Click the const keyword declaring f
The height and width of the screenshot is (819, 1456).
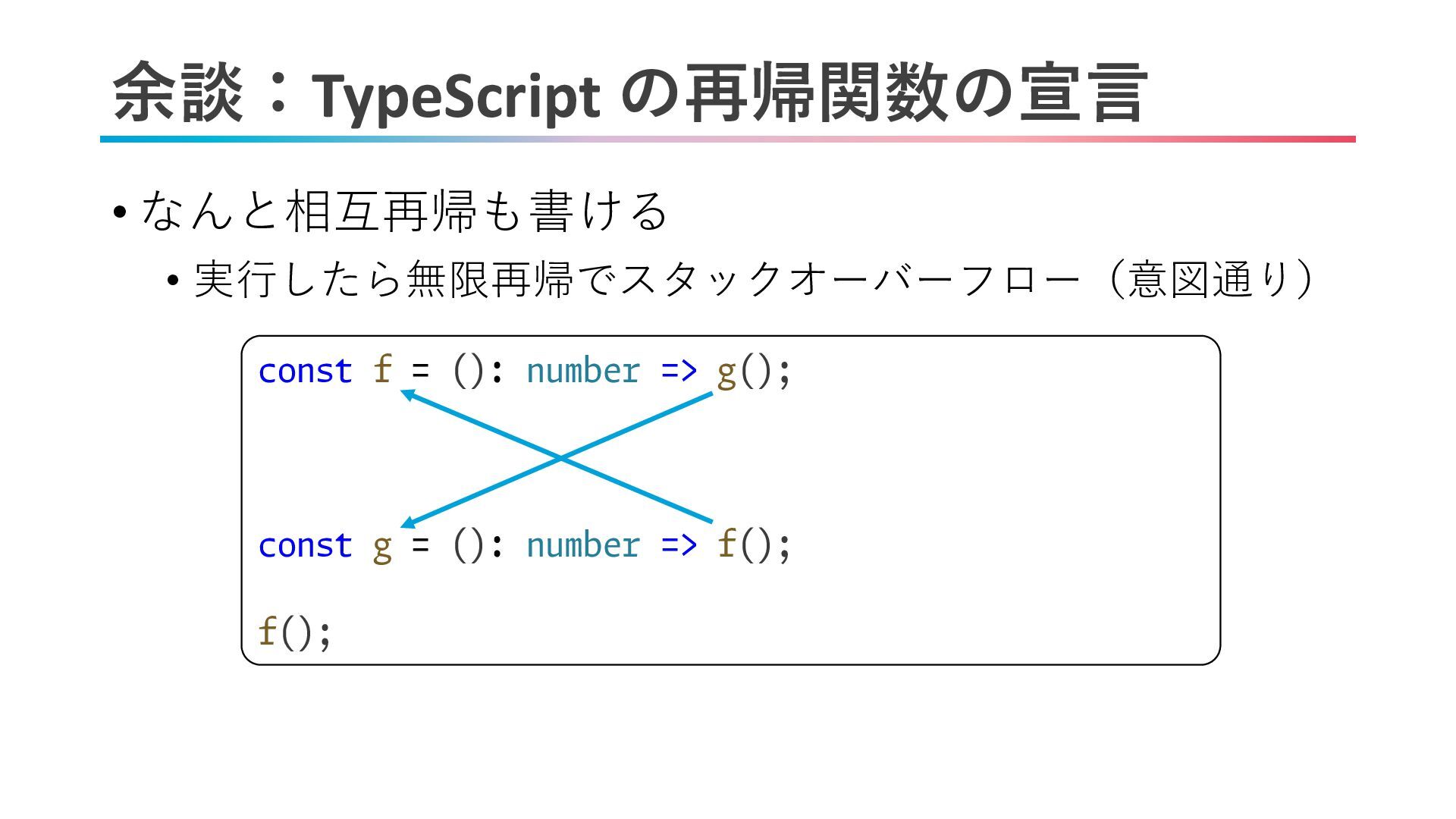[305, 372]
